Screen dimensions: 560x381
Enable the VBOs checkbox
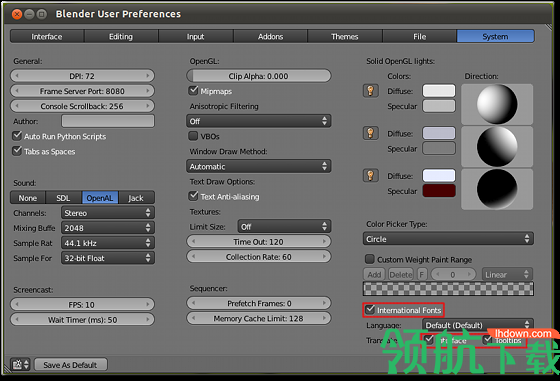pyautogui.click(x=193, y=136)
